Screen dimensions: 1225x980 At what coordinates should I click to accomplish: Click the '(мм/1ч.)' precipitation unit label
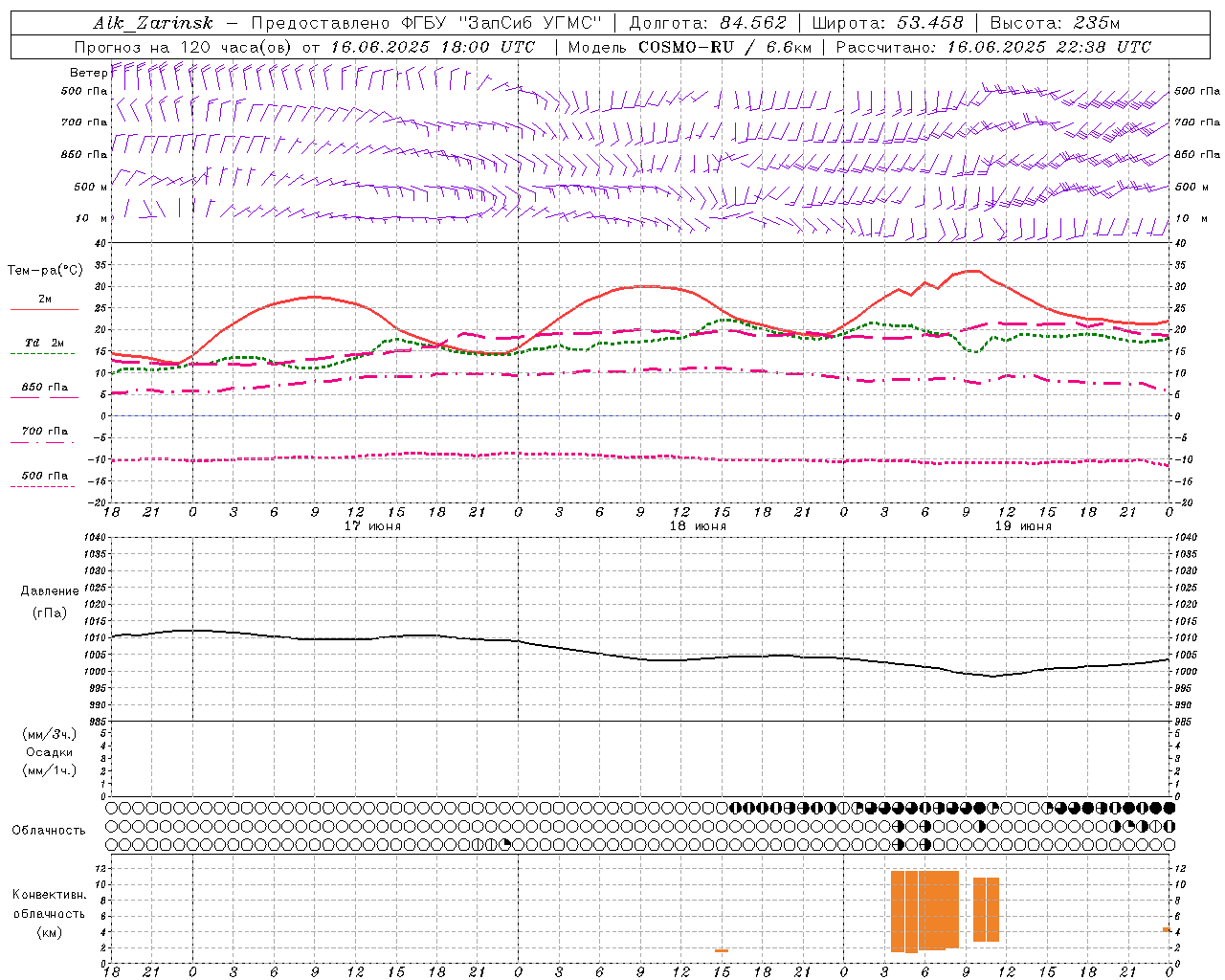pyautogui.click(x=50, y=770)
